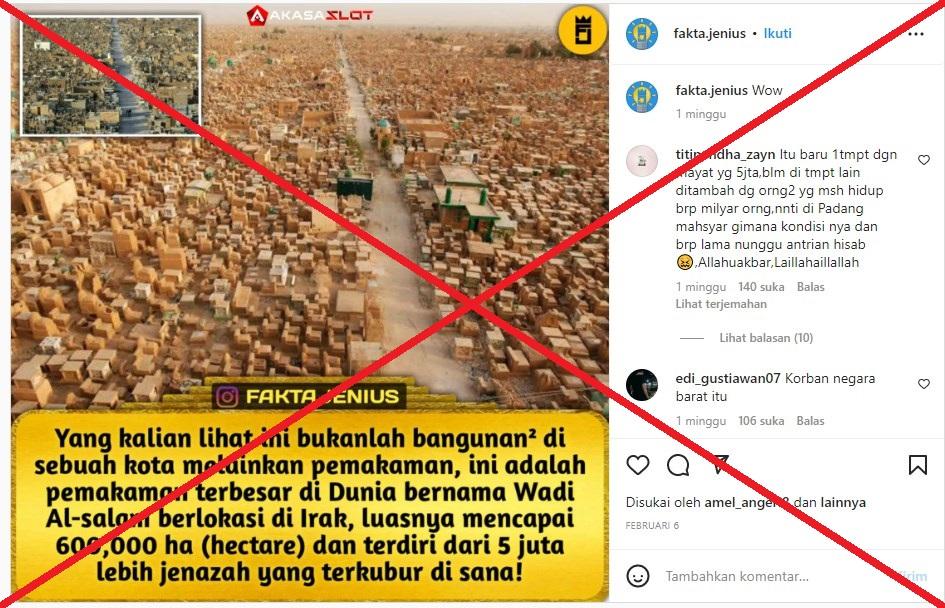Follow fakta.jenius via Ikuti
The image size is (945, 608).
point(777,34)
